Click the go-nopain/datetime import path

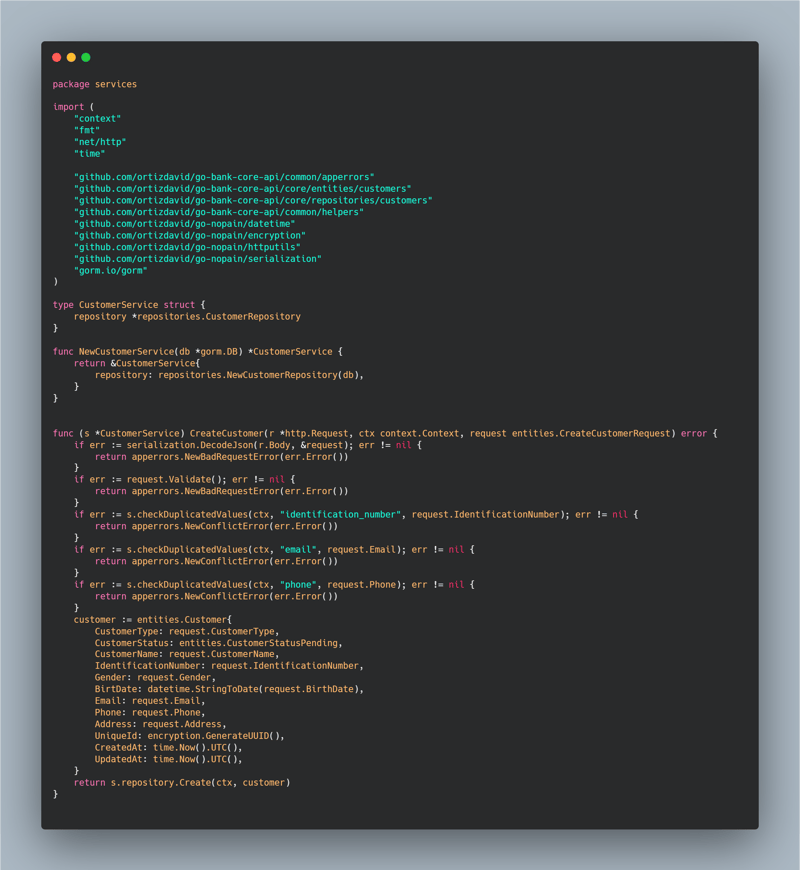[185, 224]
